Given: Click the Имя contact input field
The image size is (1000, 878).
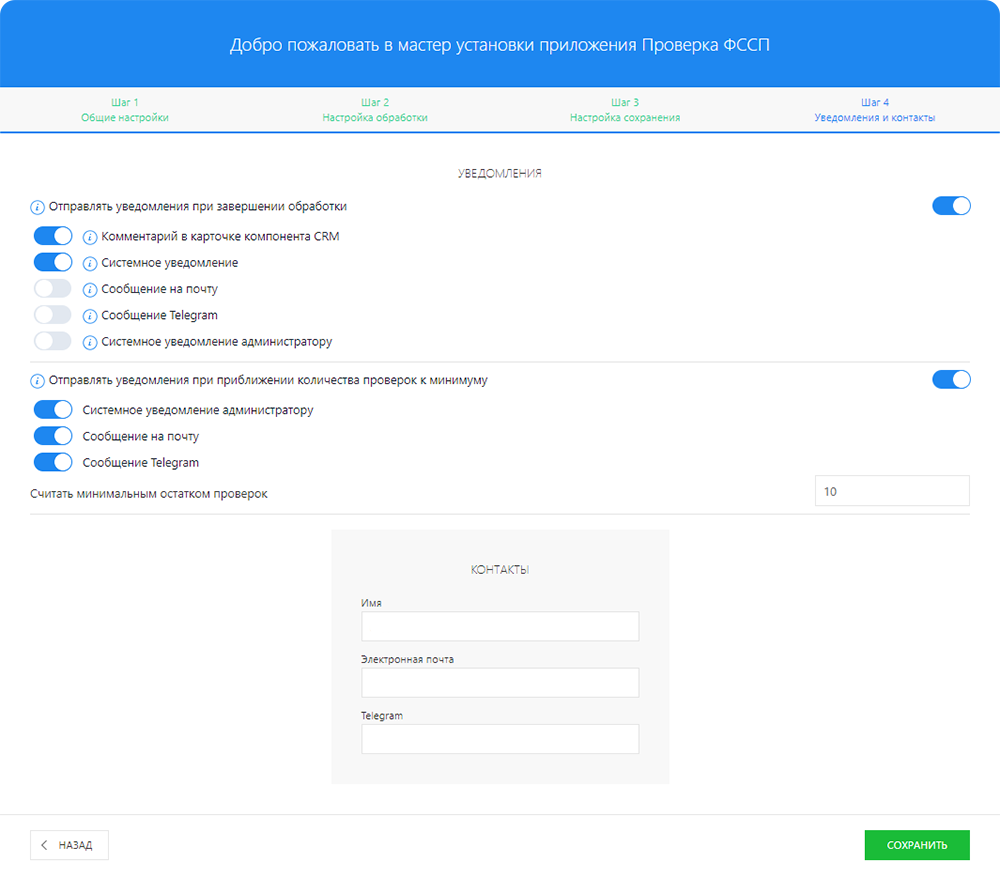Looking at the screenshot, I should pos(500,626).
